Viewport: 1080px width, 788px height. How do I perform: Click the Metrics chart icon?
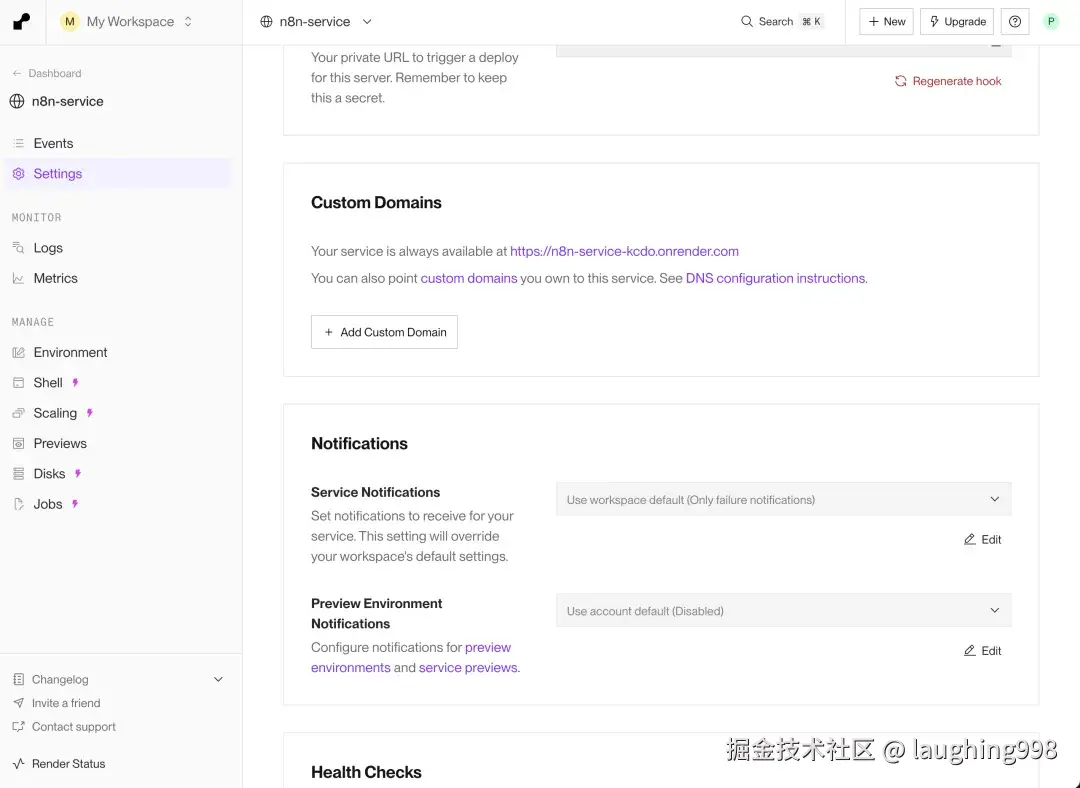(18, 279)
